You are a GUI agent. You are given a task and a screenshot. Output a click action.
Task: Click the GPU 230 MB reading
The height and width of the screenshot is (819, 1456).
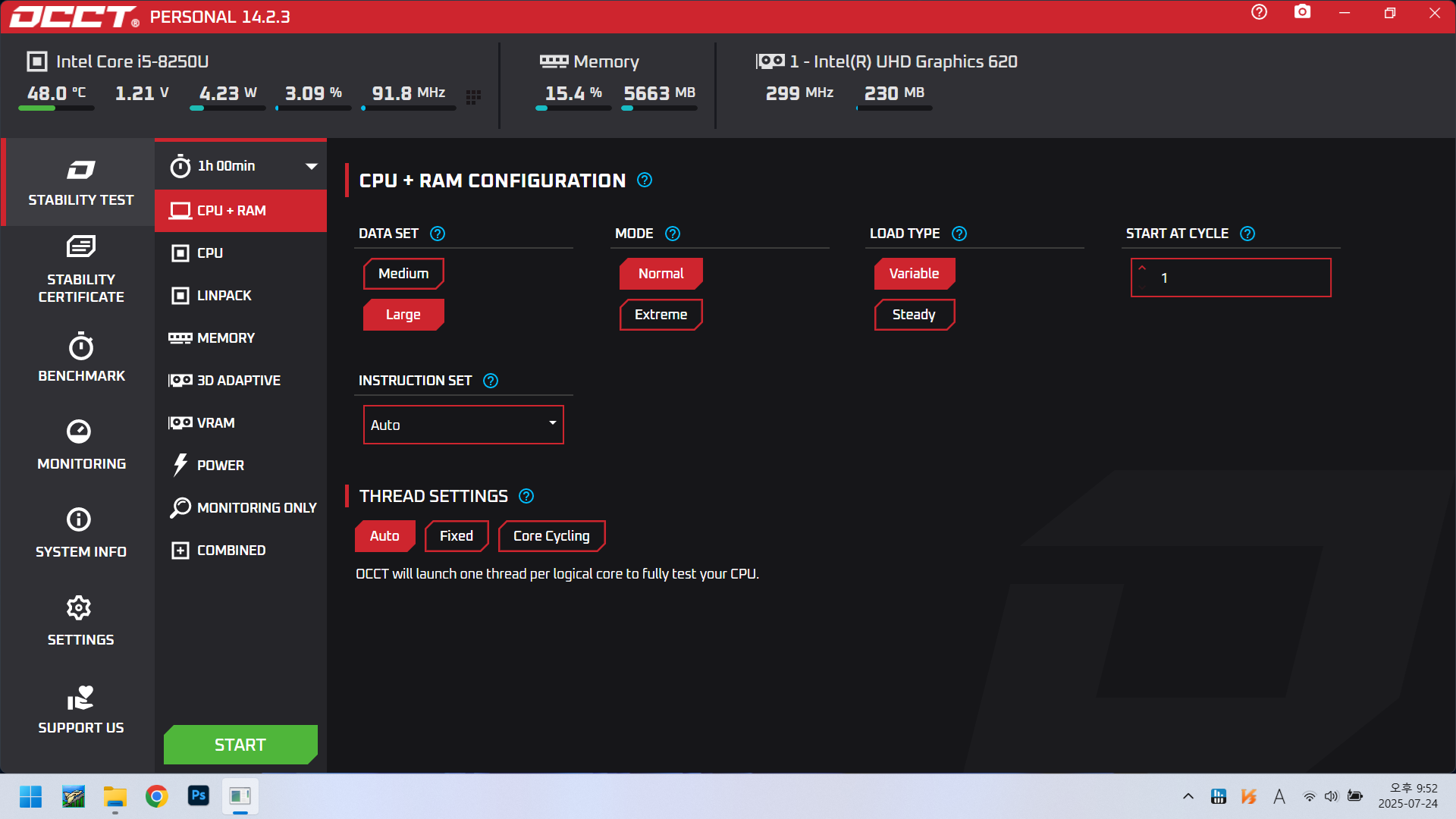[894, 93]
